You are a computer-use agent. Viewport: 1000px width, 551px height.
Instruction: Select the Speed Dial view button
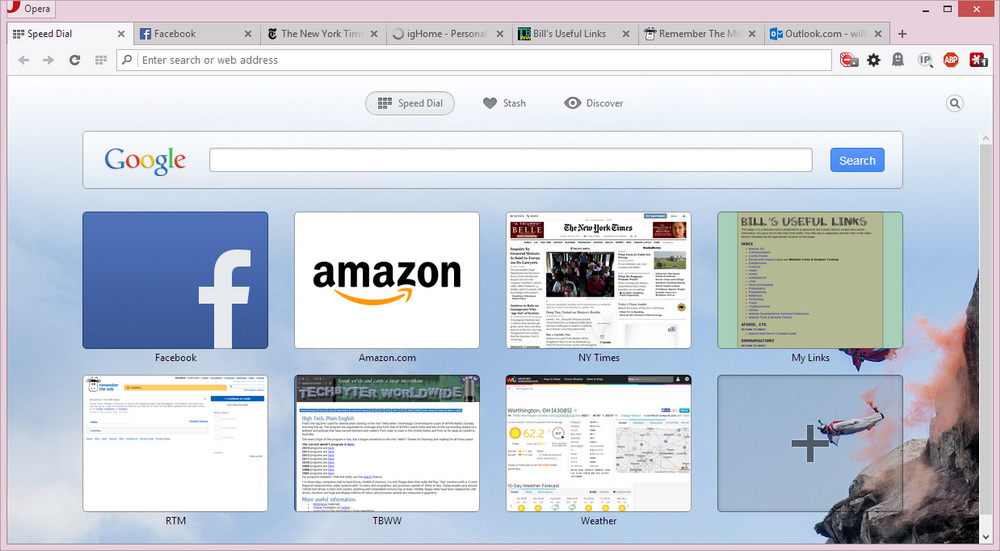[410, 103]
